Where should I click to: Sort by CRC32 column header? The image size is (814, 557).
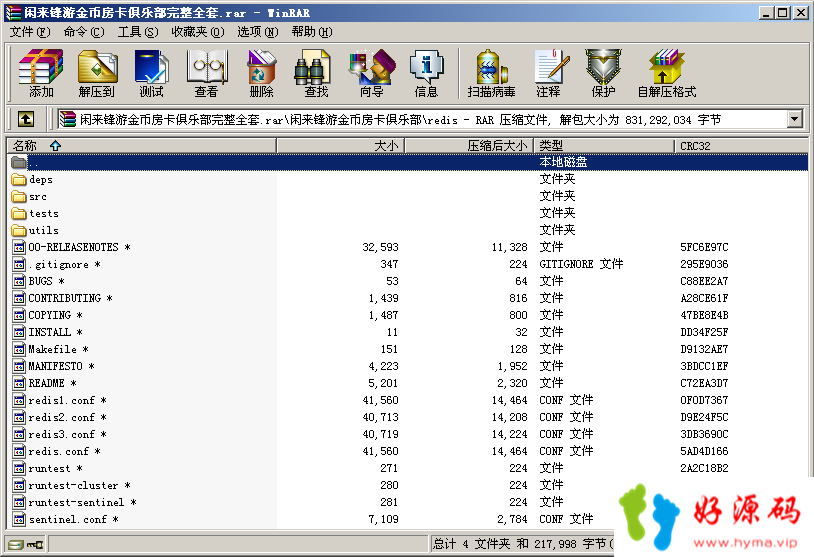click(x=741, y=146)
